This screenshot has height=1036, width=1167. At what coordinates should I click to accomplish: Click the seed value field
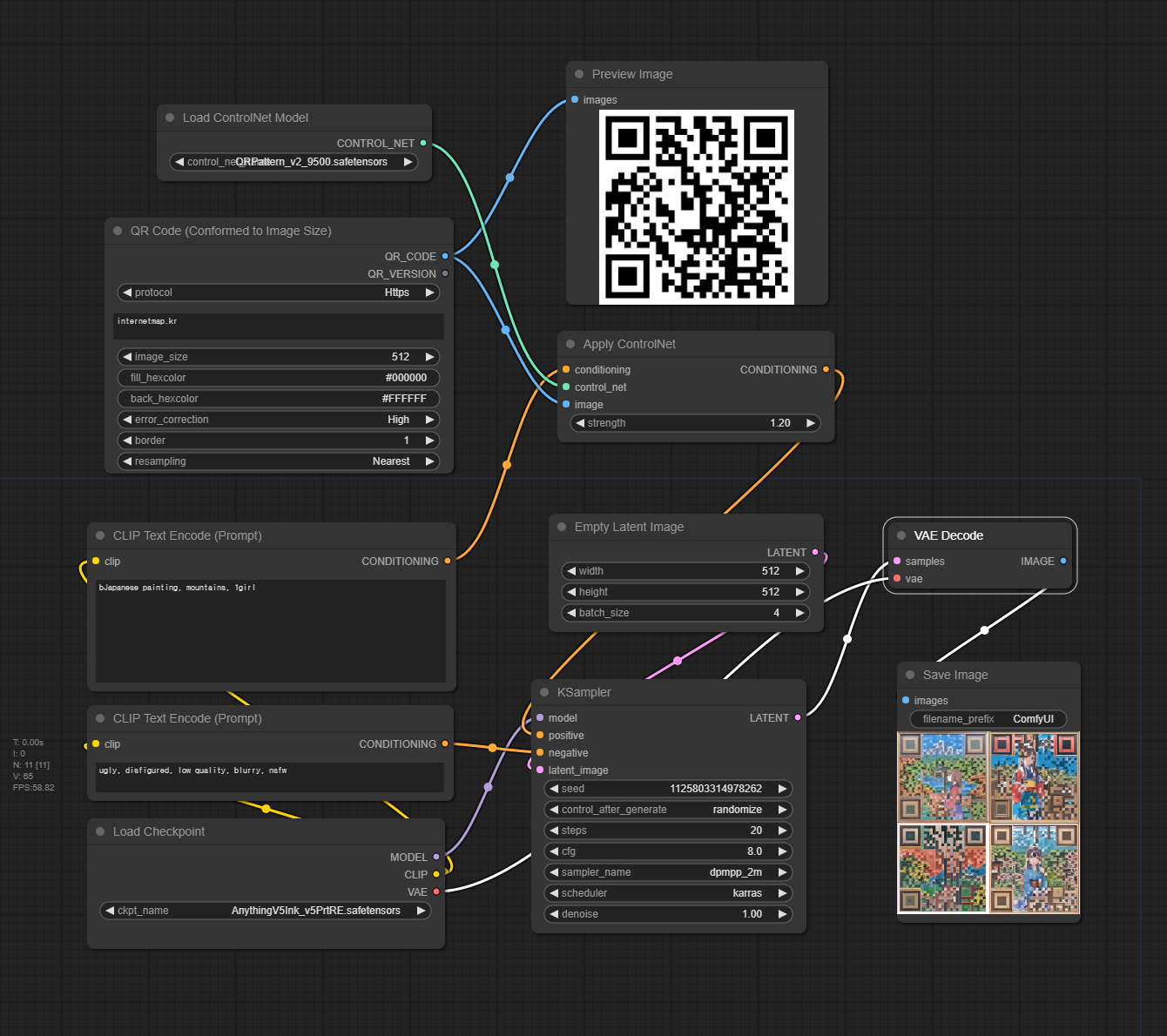(668, 789)
